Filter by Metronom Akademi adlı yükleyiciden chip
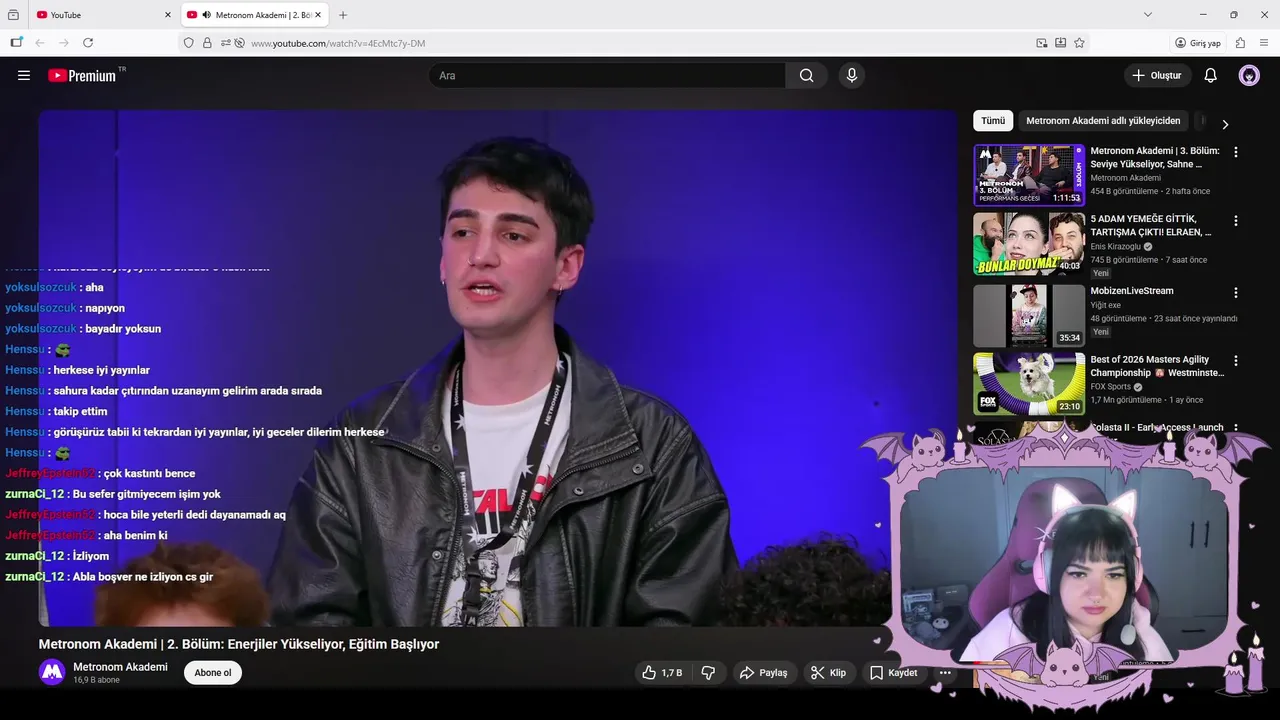Screen dimensions: 1280x720 click(1103, 121)
